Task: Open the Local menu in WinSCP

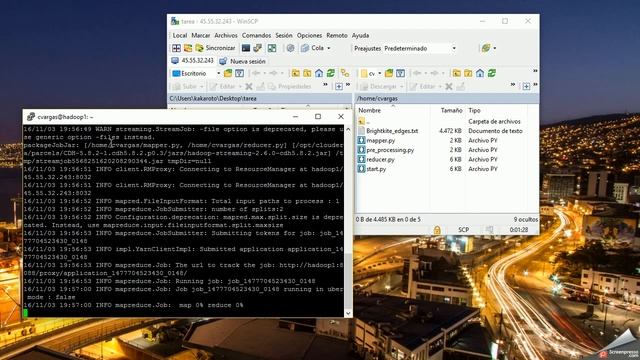Action: pyautogui.click(x=180, y=36)
